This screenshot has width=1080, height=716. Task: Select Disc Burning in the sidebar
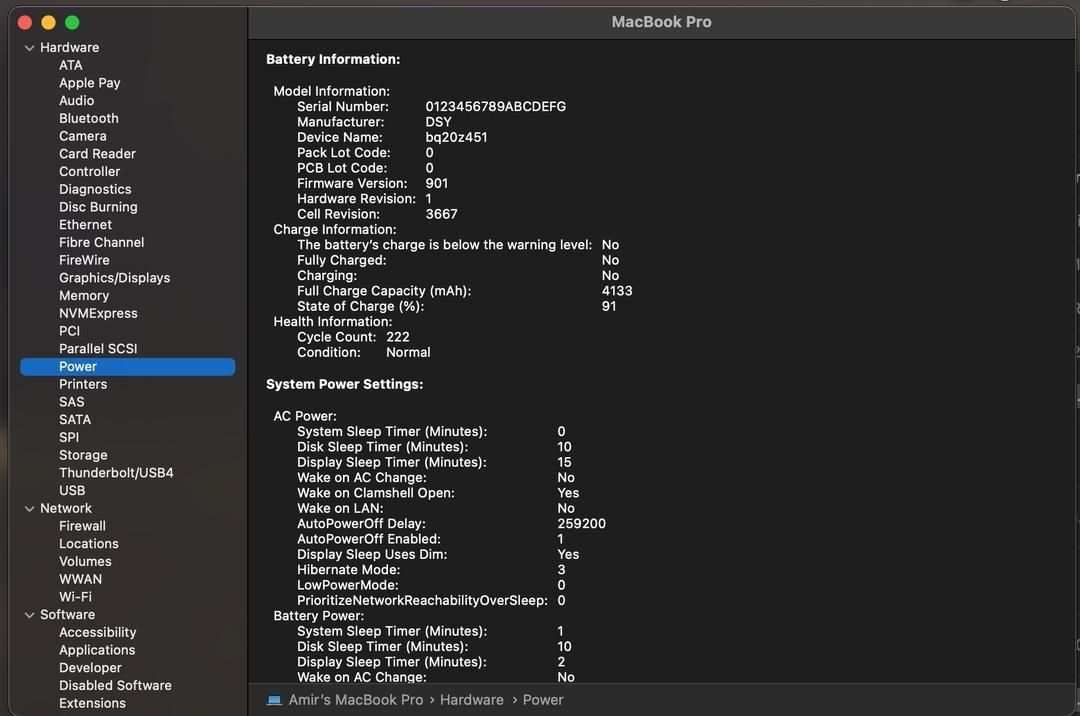click(98, 207)
